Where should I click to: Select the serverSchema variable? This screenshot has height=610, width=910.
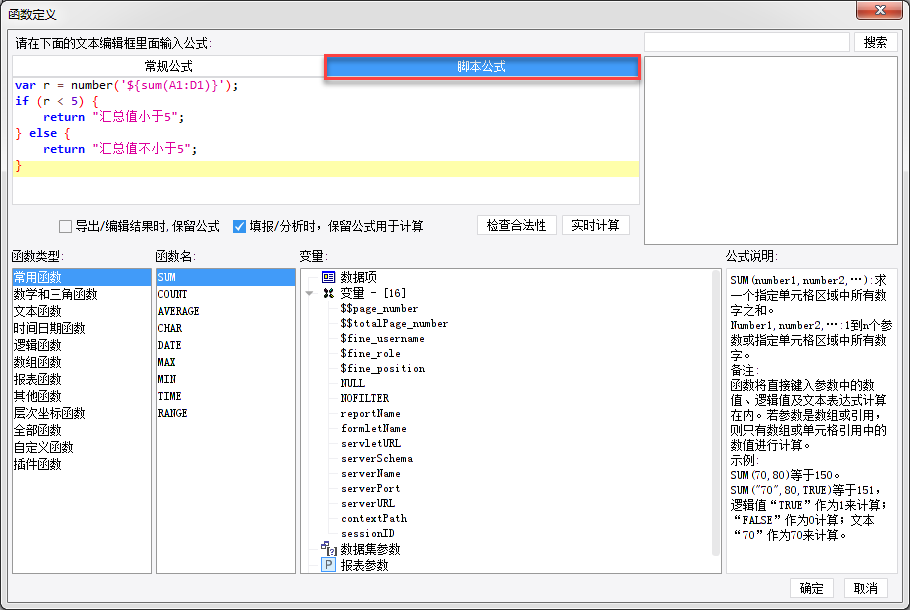[377, 459]
